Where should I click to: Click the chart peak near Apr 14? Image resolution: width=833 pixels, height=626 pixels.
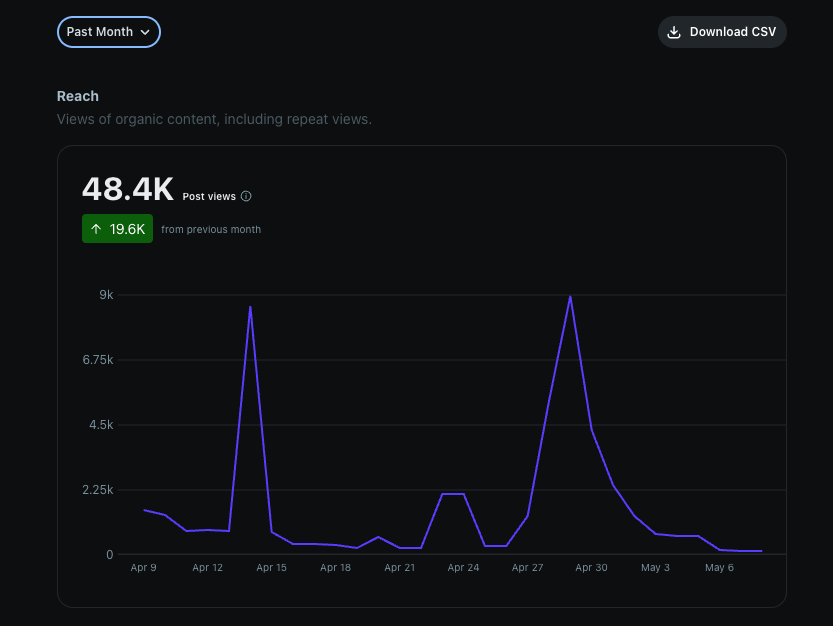(250, 307)
